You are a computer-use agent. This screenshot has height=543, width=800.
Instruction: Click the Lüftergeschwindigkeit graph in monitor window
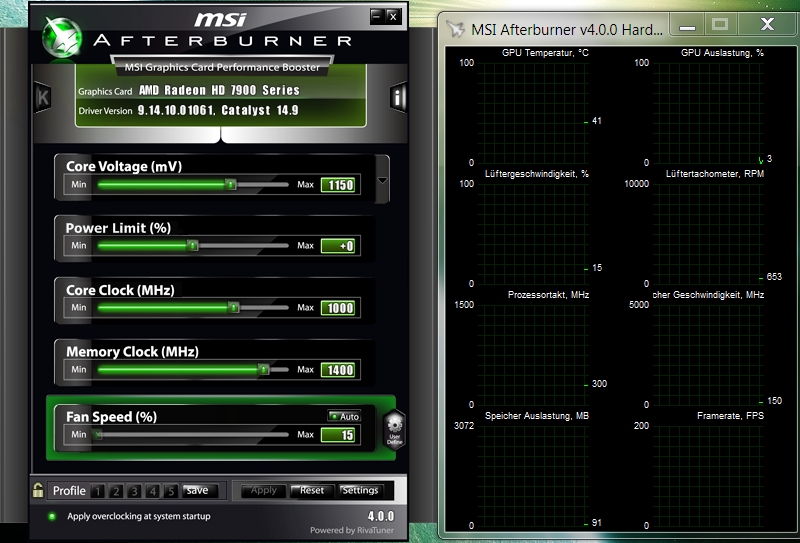pos(533,233)
